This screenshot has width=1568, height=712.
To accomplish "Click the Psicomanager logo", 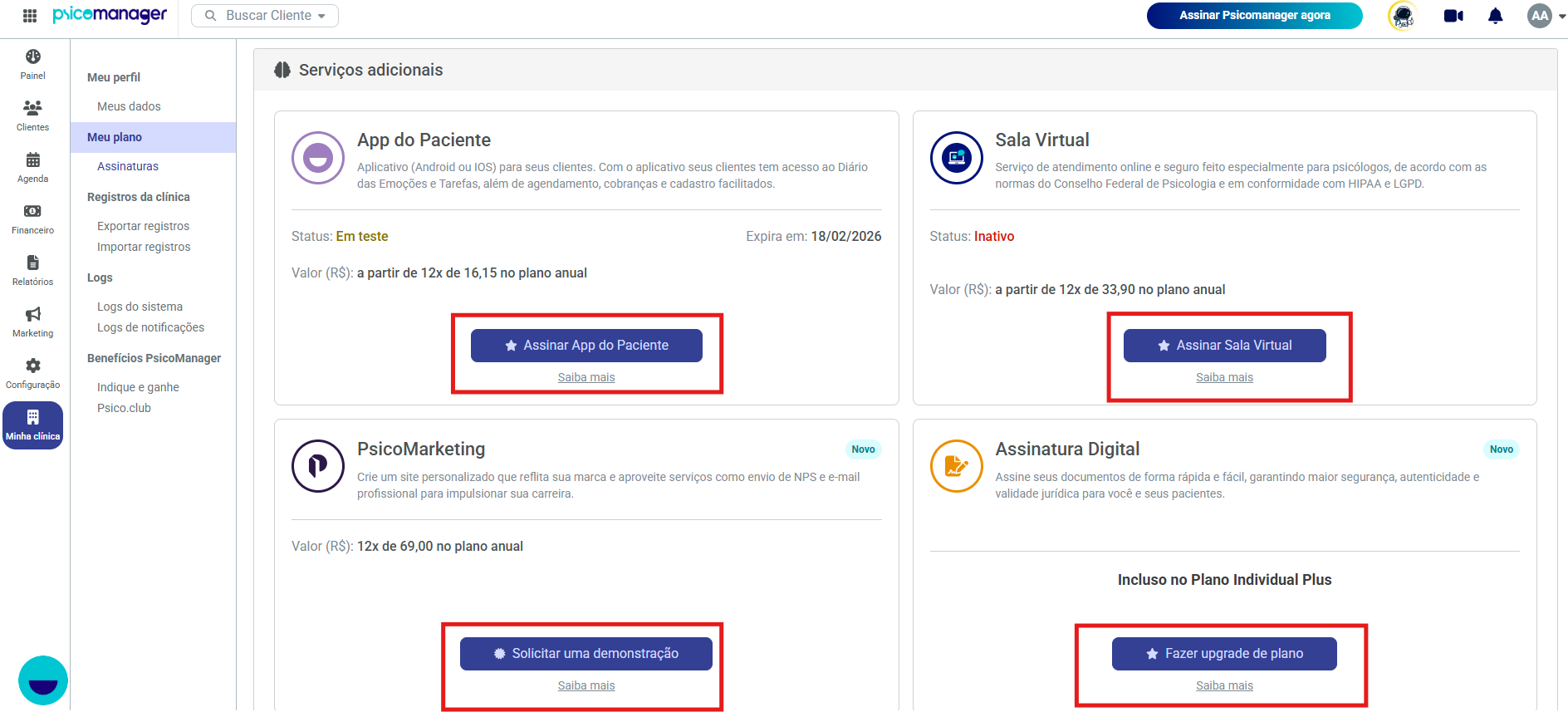I will (110, 15).
